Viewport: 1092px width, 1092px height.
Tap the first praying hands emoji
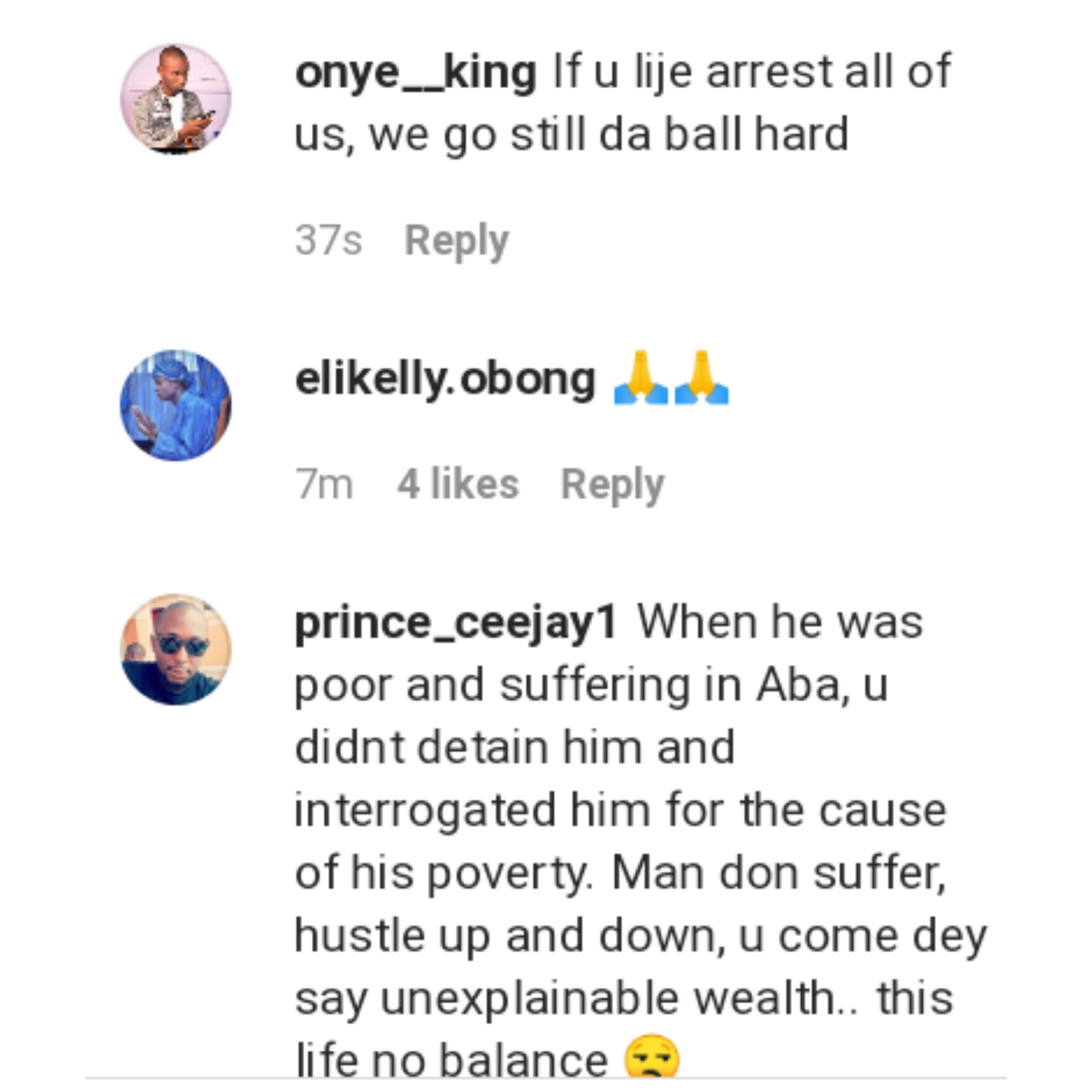(641, 378)
